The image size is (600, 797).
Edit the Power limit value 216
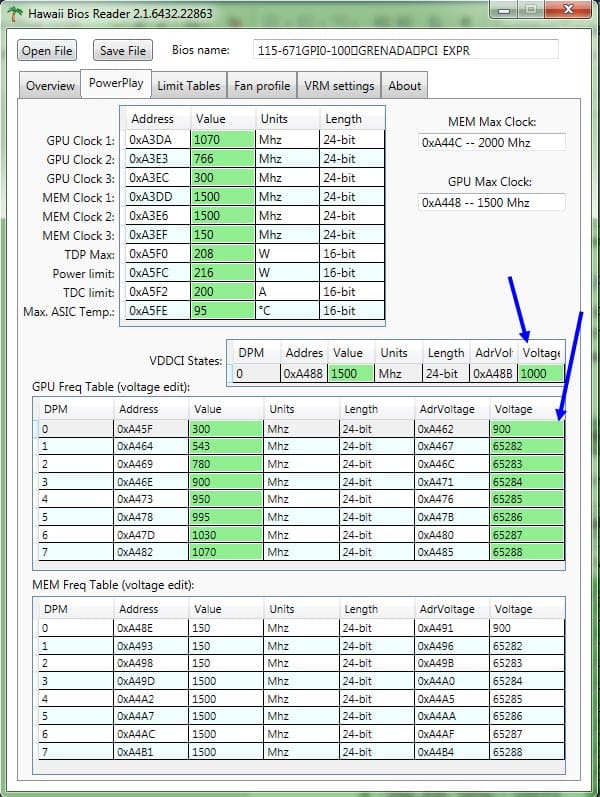pos(223,273)
